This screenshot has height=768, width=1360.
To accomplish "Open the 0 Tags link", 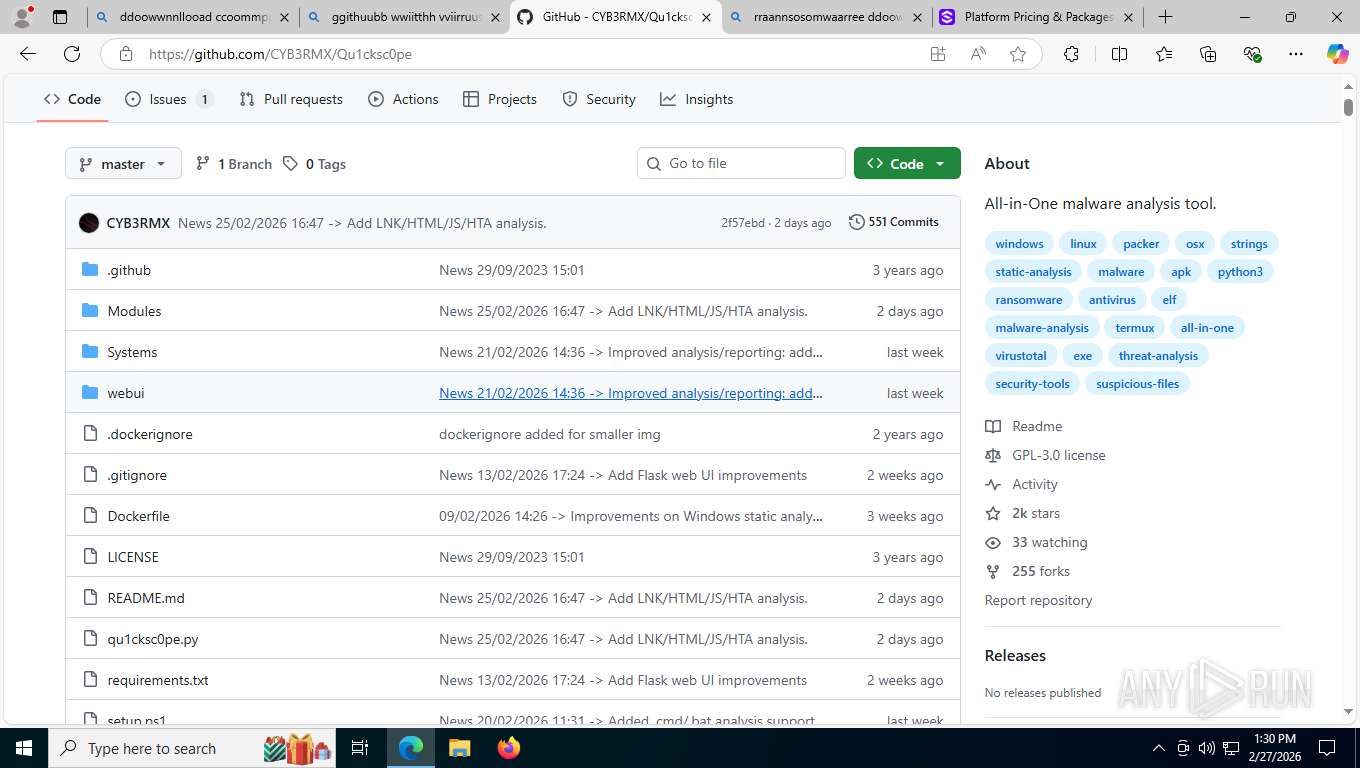I will [x=314, y=164].
